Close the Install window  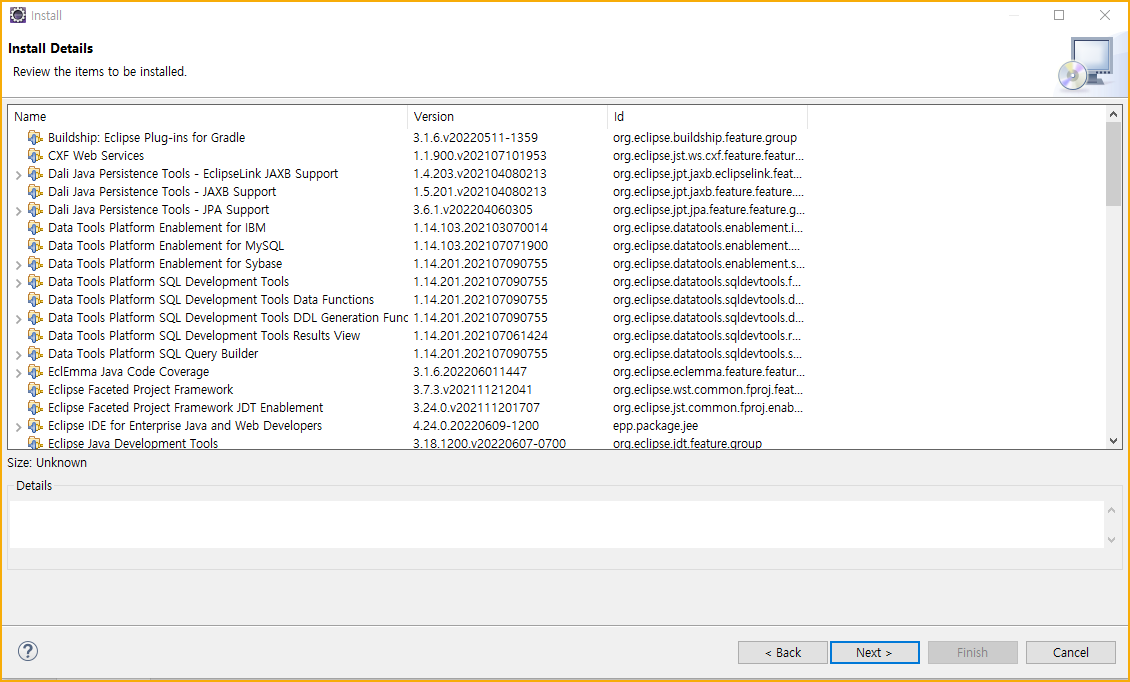click(1105, 15)
